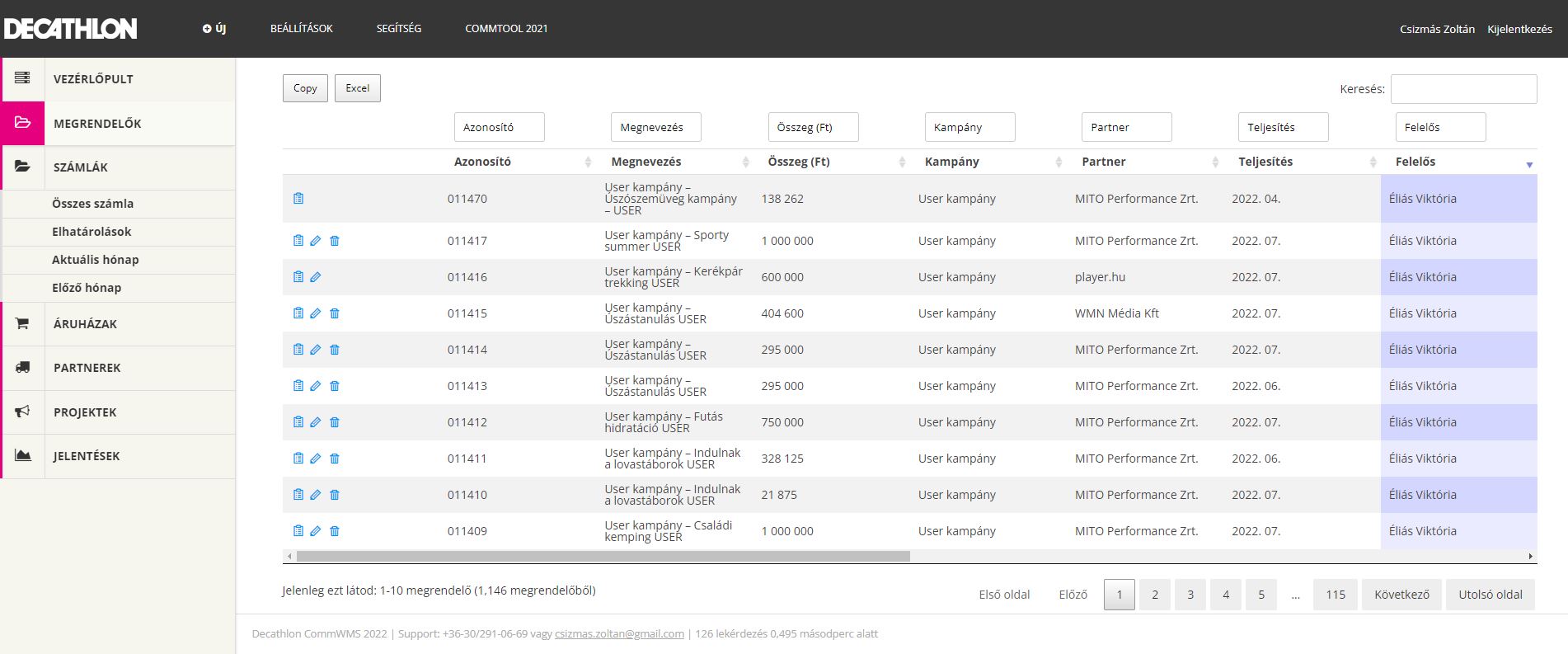Click the Vezérlőpult dashboard sidebar icon
The width and height of the screenshot is (1568, 654).
coord(23,78)
